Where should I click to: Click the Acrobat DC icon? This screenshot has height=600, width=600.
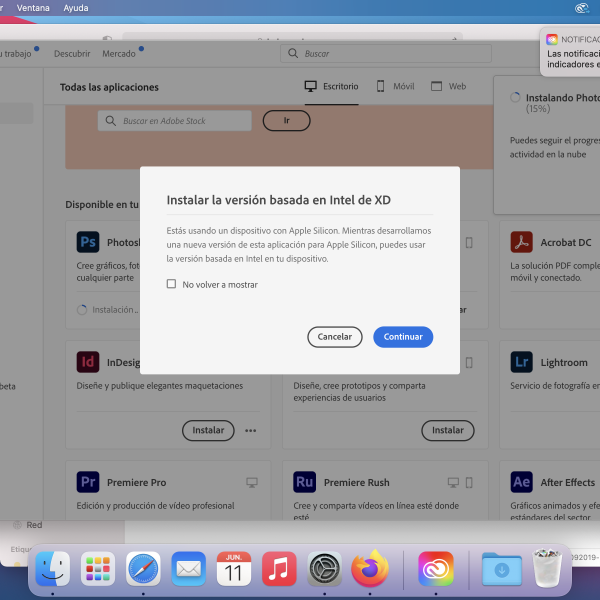[x=522, y=242]
